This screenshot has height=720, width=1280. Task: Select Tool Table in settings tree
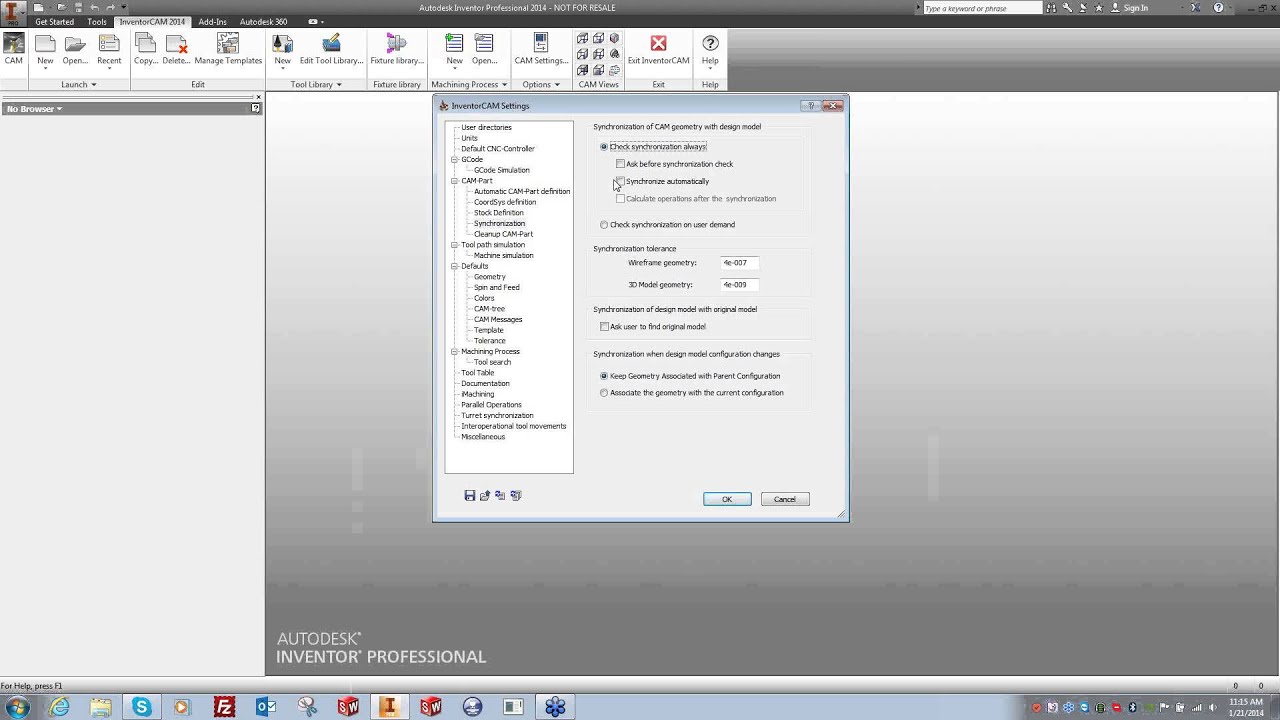pos(478,373)
